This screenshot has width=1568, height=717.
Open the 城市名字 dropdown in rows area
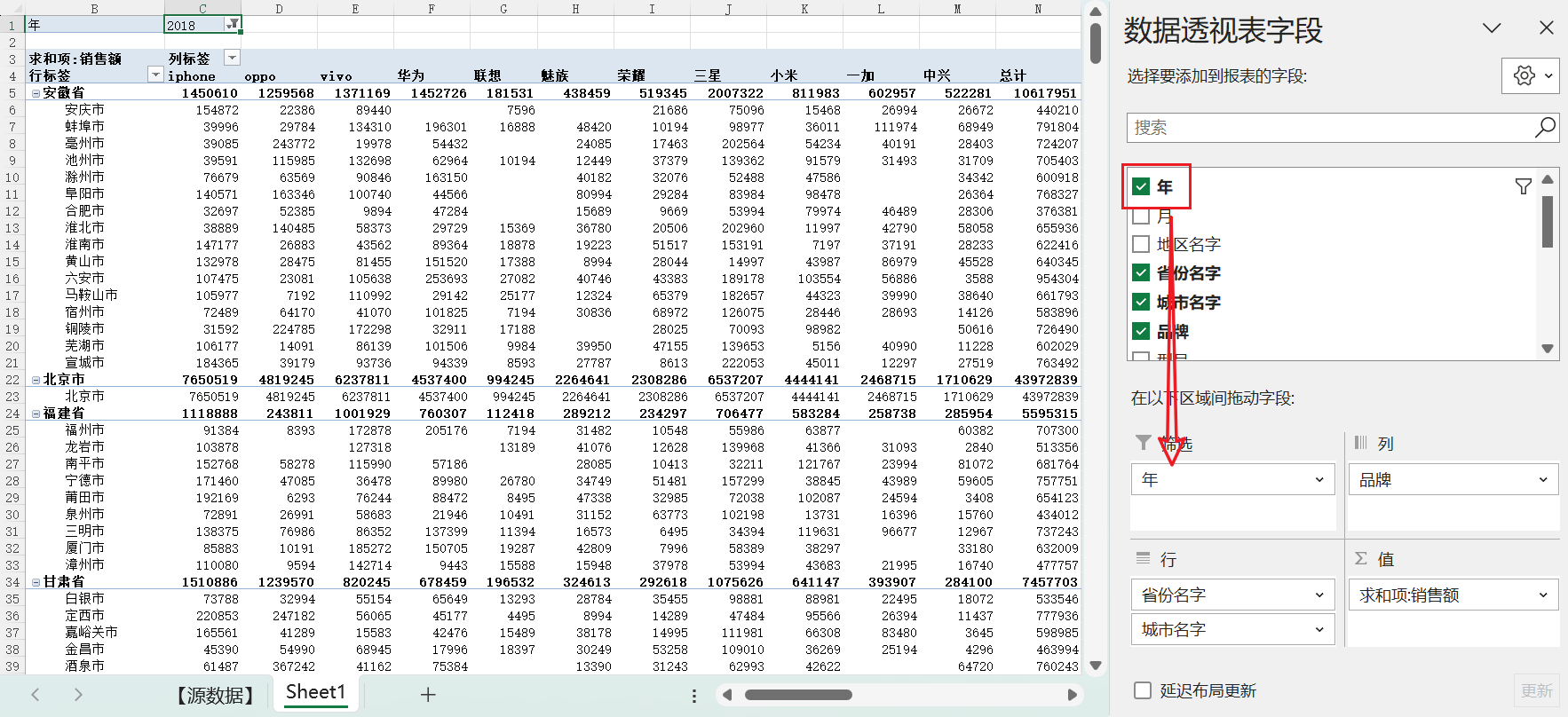click(1319, 630)
